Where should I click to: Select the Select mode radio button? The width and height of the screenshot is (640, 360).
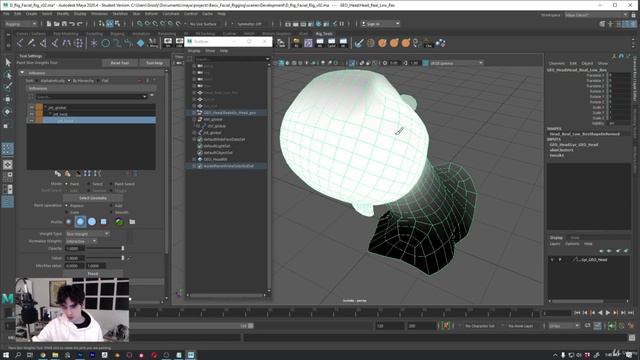coord(89,184)
